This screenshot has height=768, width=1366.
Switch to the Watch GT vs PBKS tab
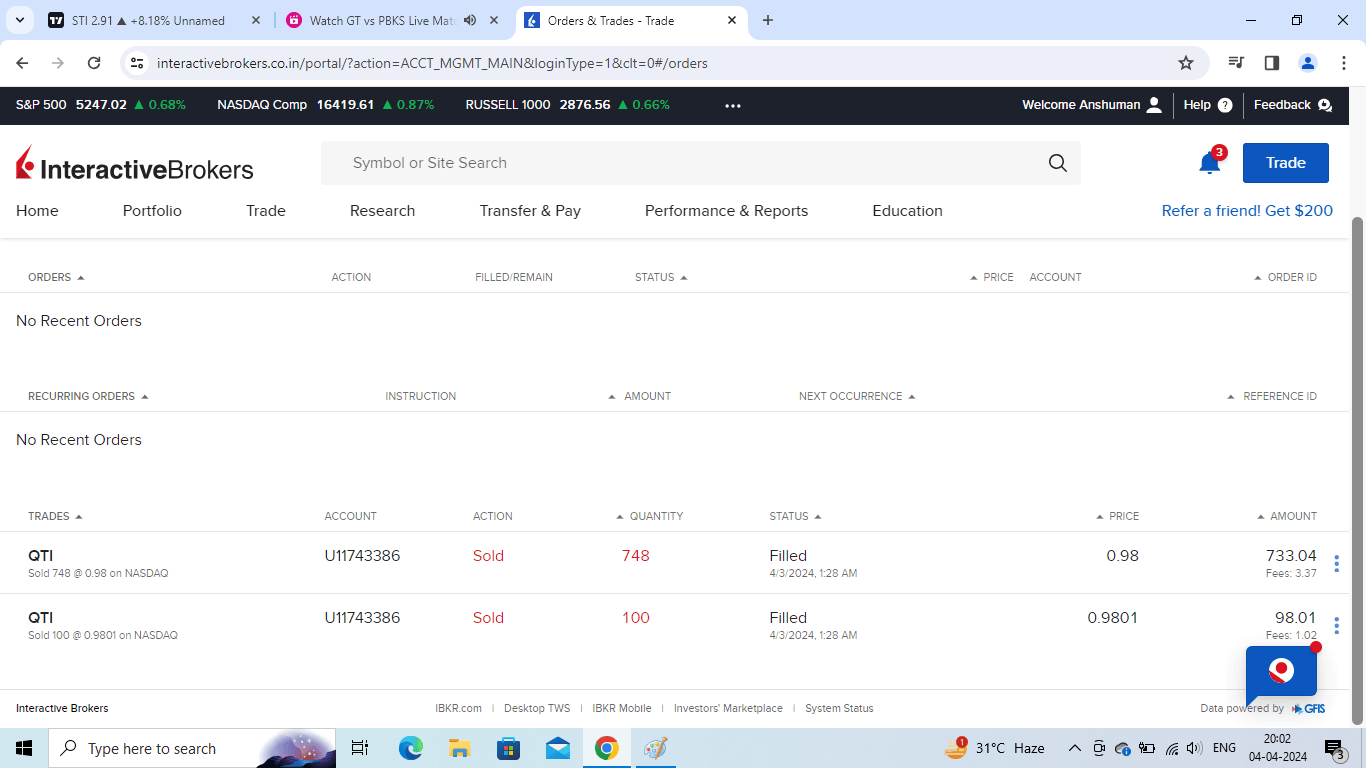pos(394,20)
